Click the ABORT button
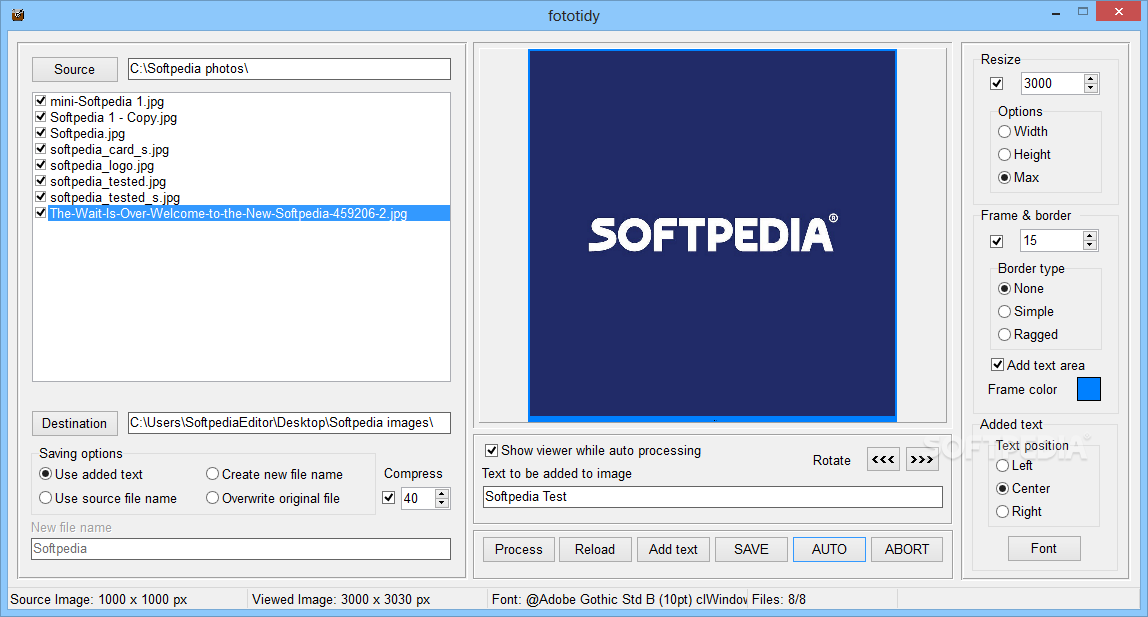The image size is (1148, 617). coord(906,549)
